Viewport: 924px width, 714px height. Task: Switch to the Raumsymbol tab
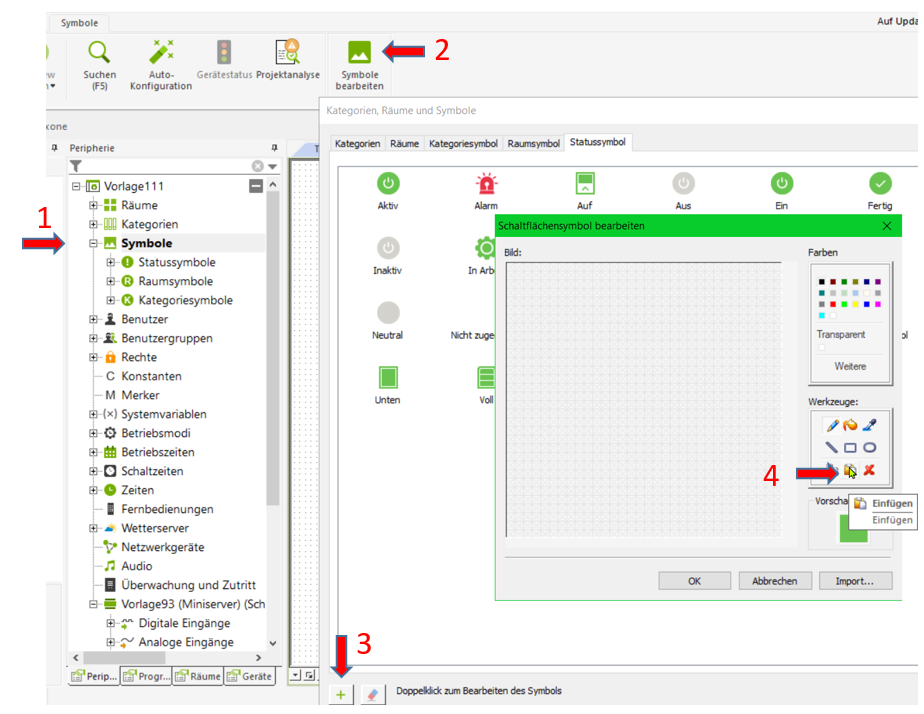[x=533, y=143]
